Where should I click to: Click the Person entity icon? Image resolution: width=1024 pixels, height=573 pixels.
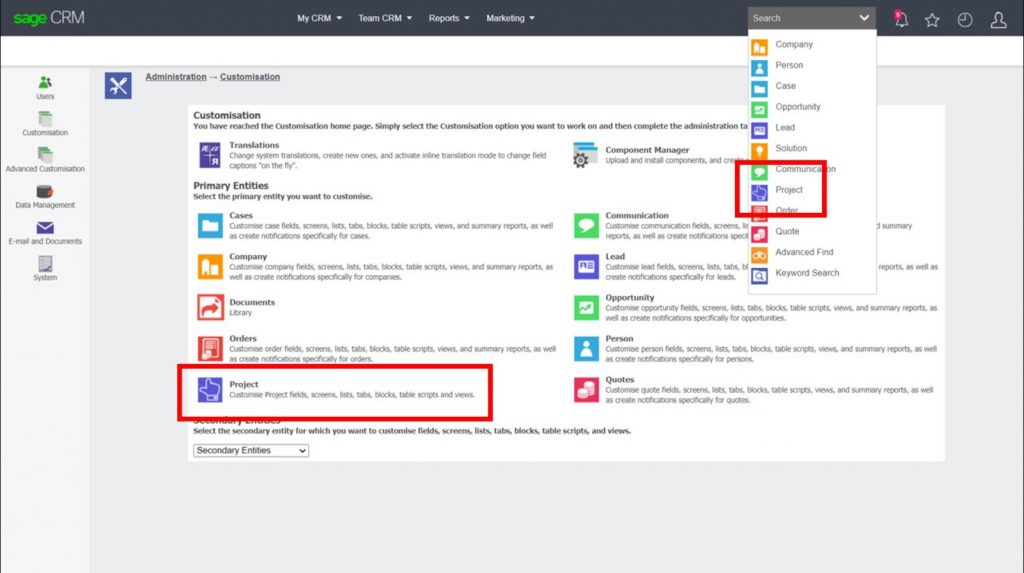click(x=586, y=348)
